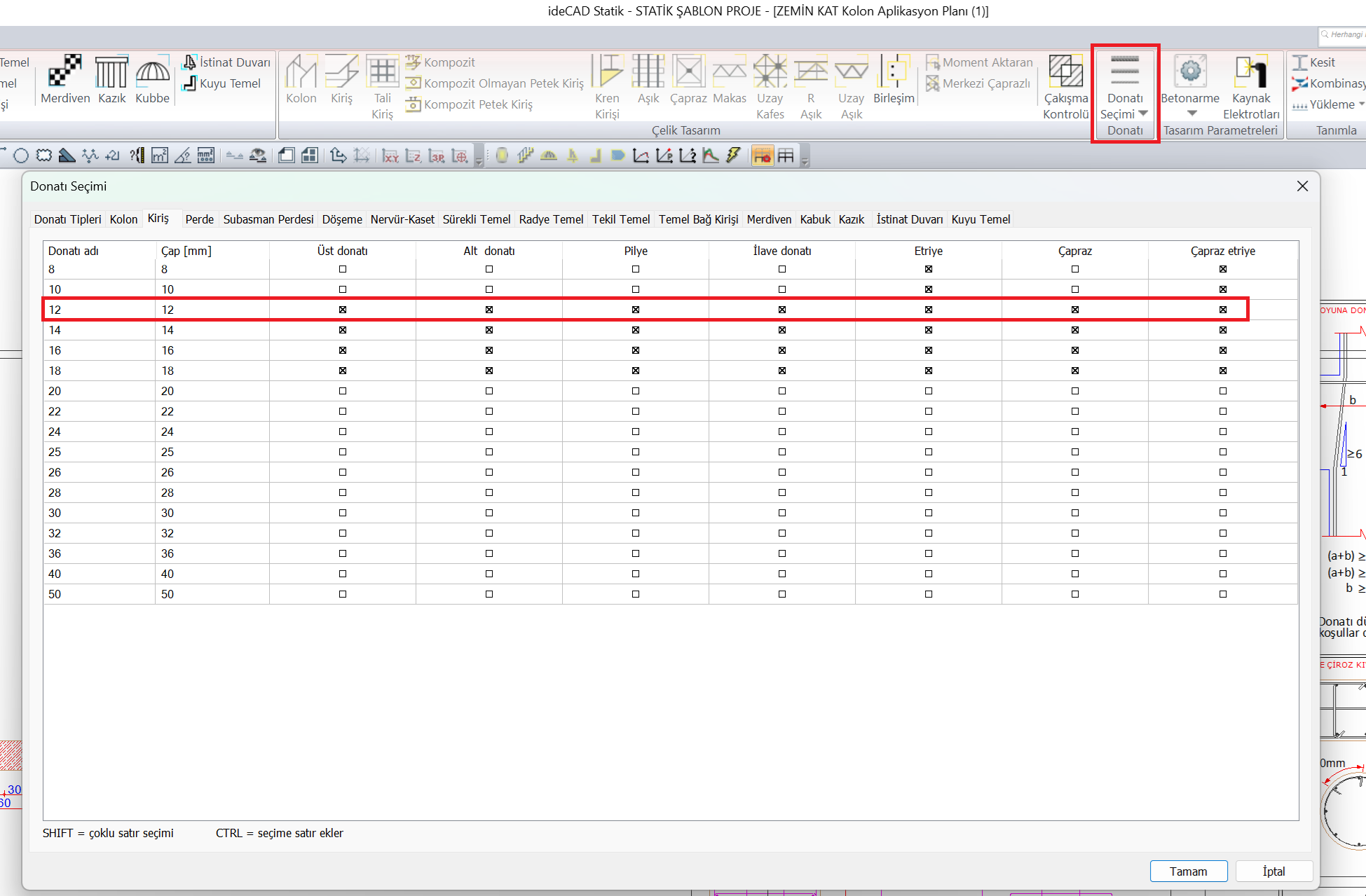This screenshot has height=896, width=1366.
Task: Click the İptal button
Action: (1273, 871)
